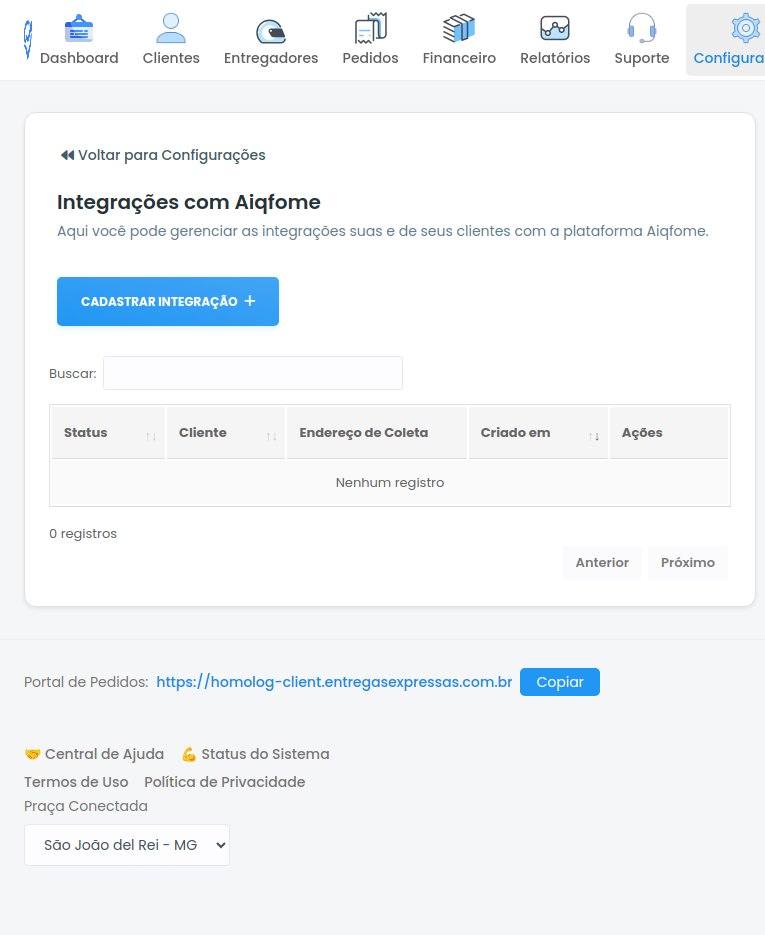
Task: Open the Clientes section icon
Action: click(170, 29)
